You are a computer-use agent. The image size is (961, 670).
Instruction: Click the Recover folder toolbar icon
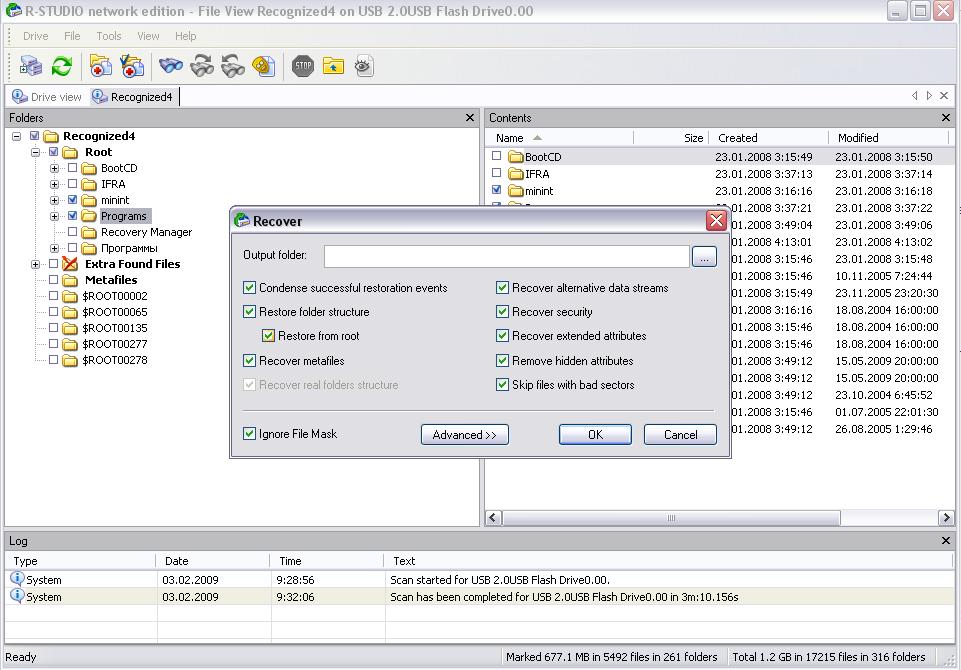point(101,66)
